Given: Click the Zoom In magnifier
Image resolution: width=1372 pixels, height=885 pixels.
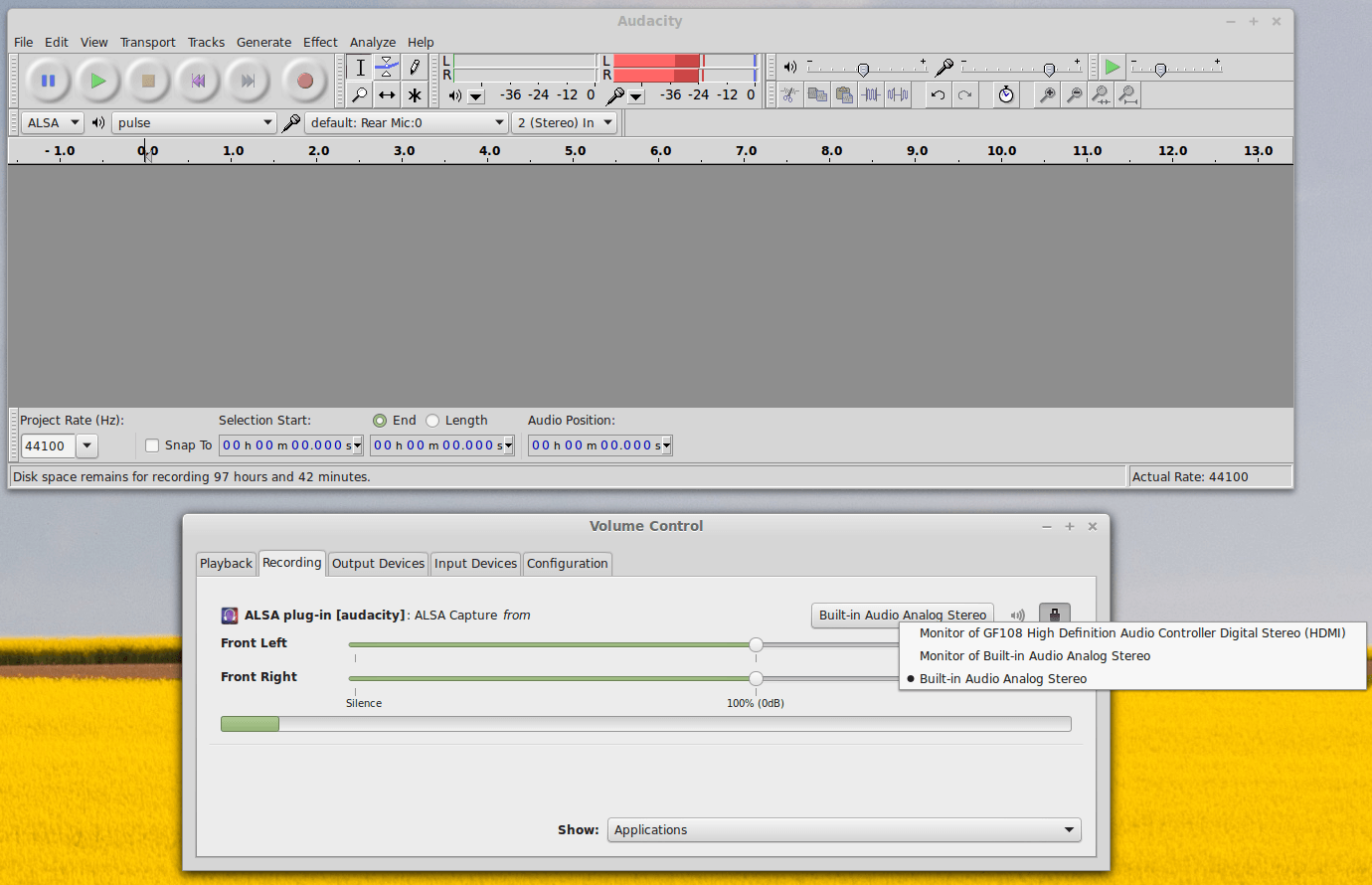Looking at the screenshot, I should [x=1047, y=94].
